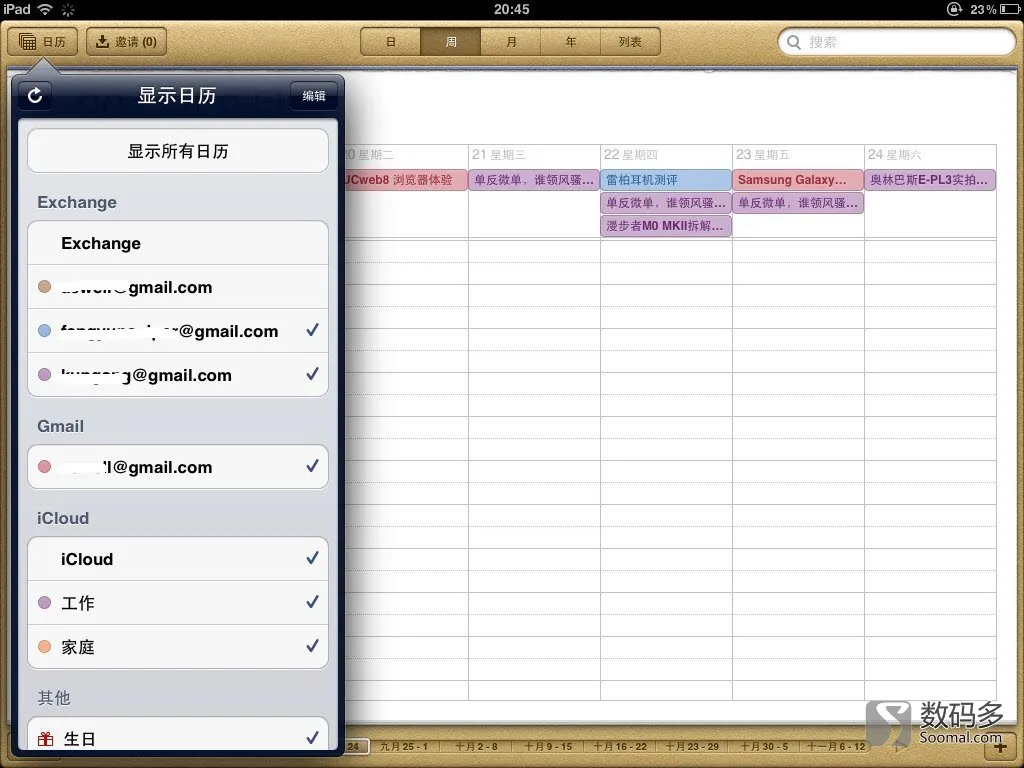This screenshot has height=768, width=1024.
Task: Toggle the 生日 birthdays calendar checkmark
Action: (313, 738)
